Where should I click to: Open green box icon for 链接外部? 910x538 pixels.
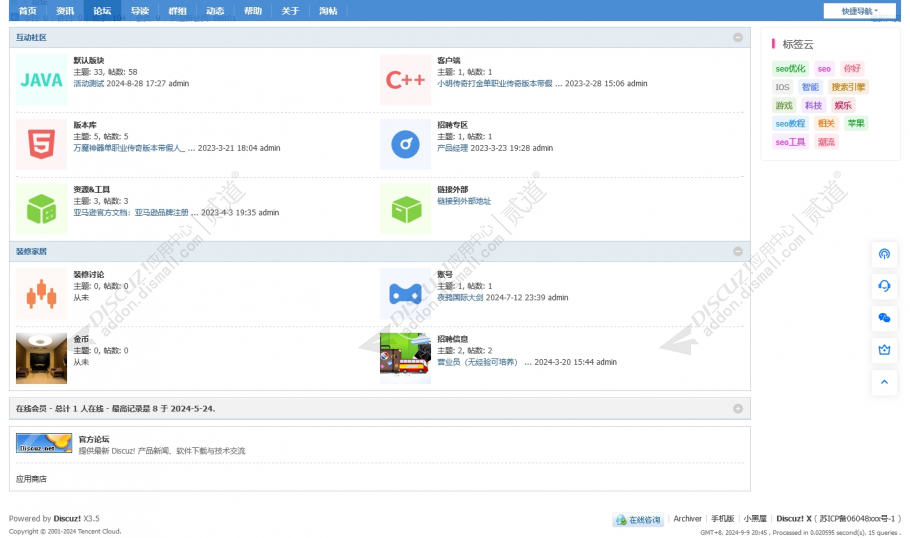tap(405, 208)
